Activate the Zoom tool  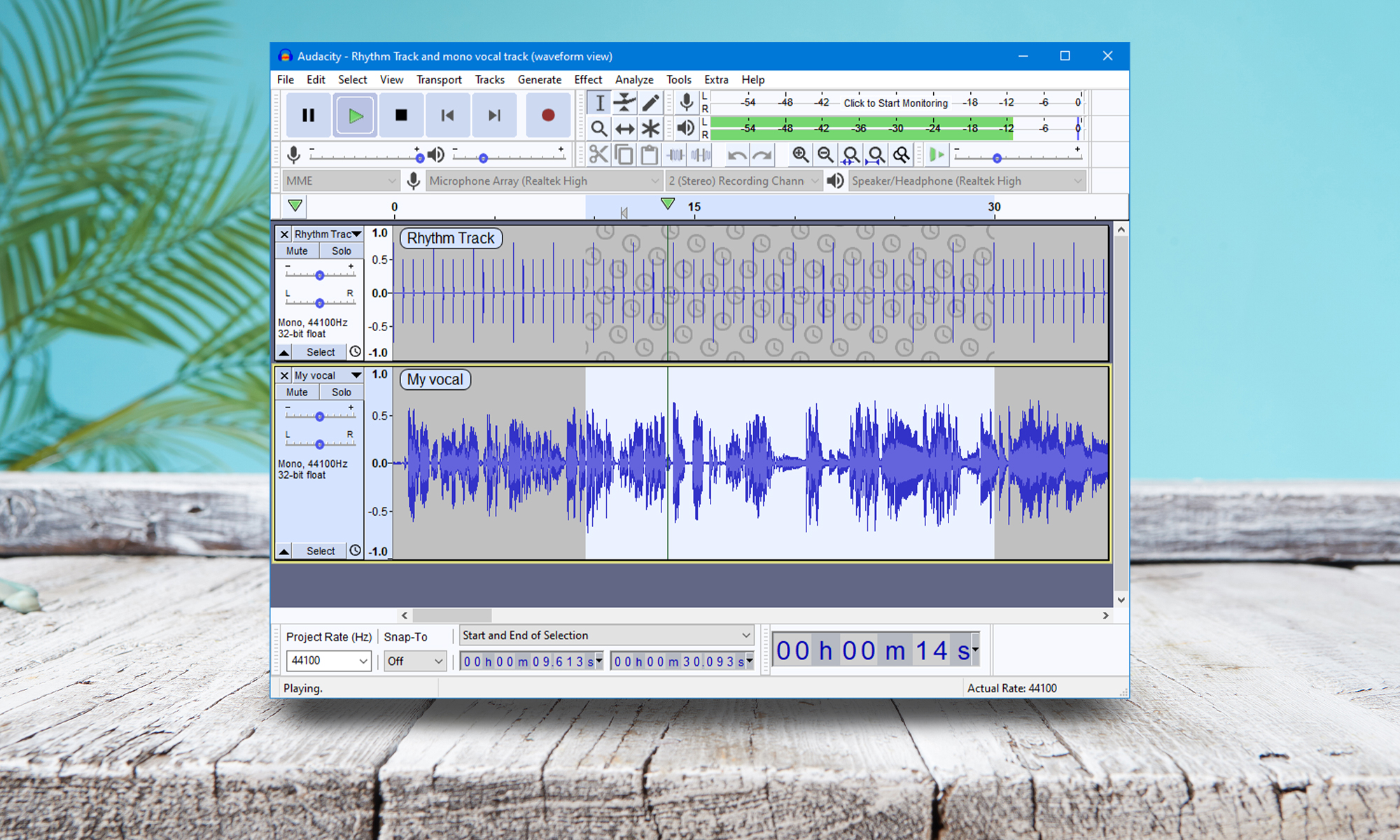[x=599, y=129]
